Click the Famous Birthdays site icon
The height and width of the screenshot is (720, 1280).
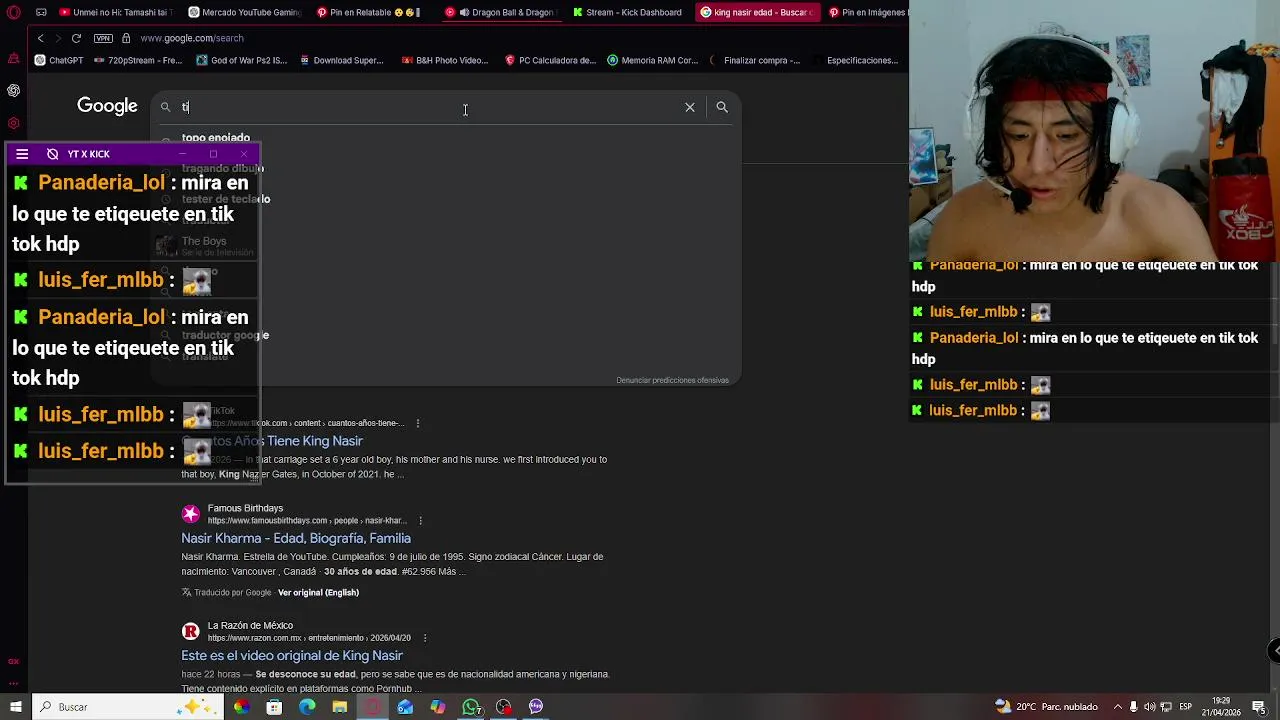pyautogui.click(x=190, y=514)
